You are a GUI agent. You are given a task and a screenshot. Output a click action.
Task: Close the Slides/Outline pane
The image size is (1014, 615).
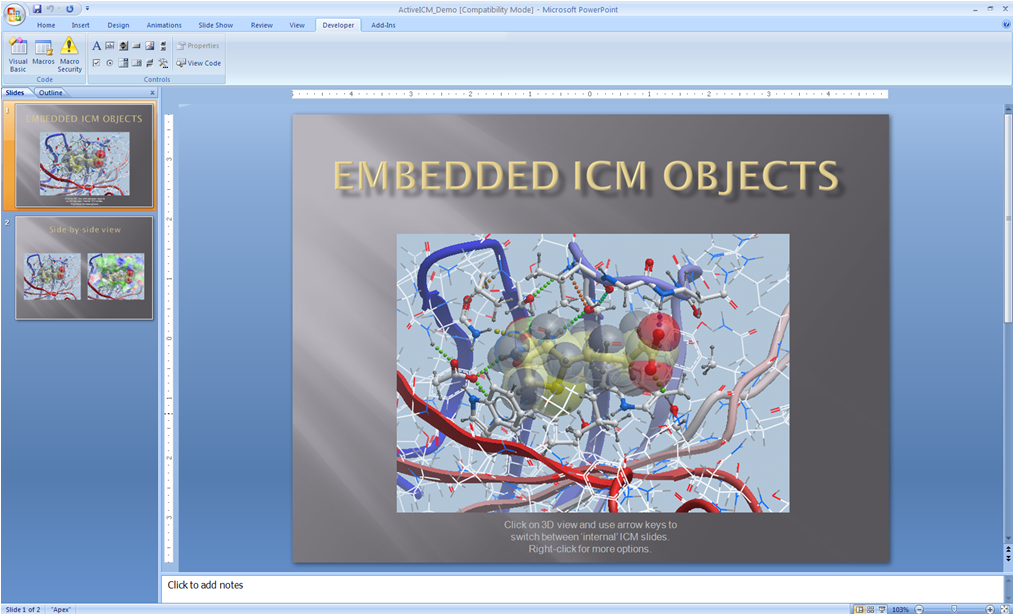(x=153, y=92)
